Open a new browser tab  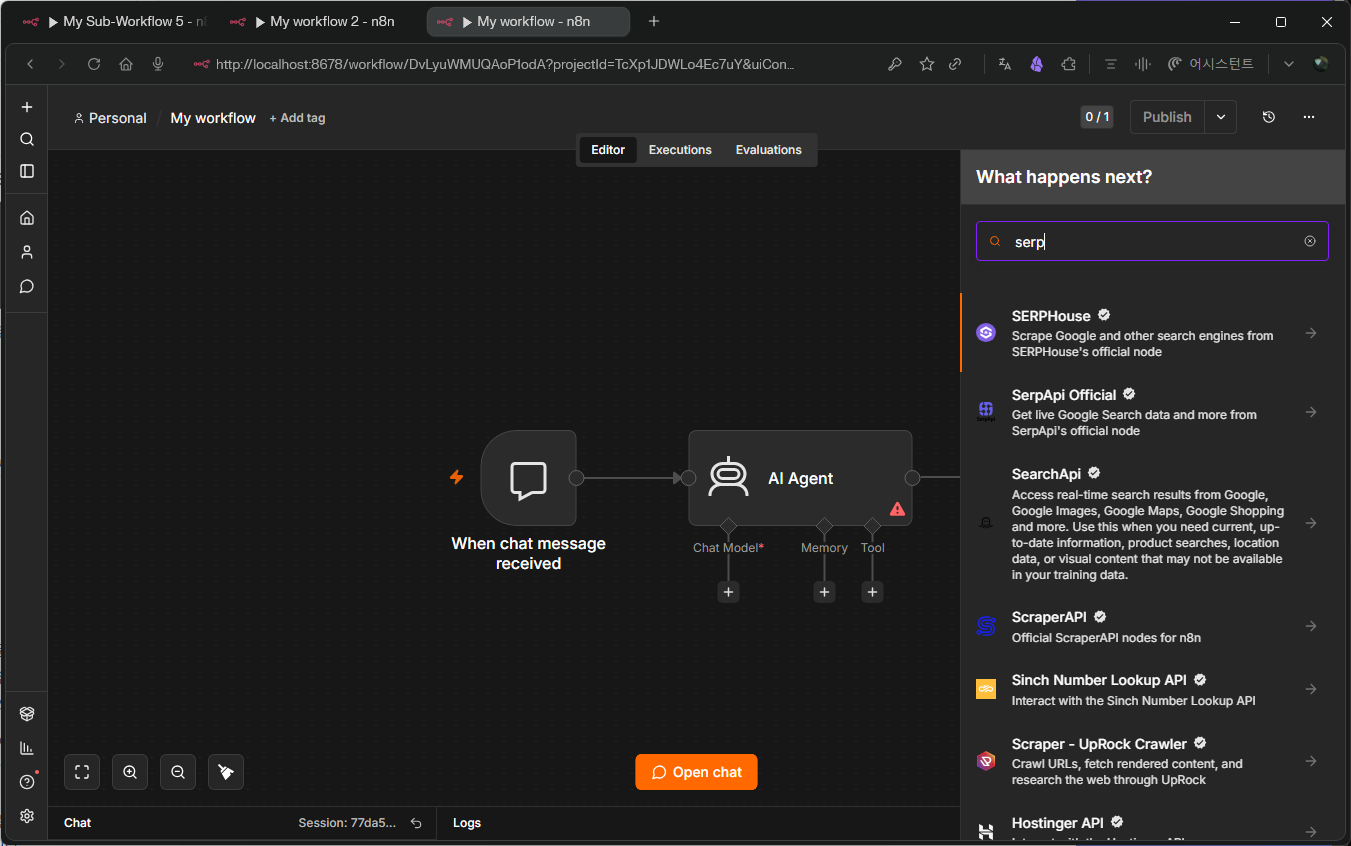click(654, 22)
